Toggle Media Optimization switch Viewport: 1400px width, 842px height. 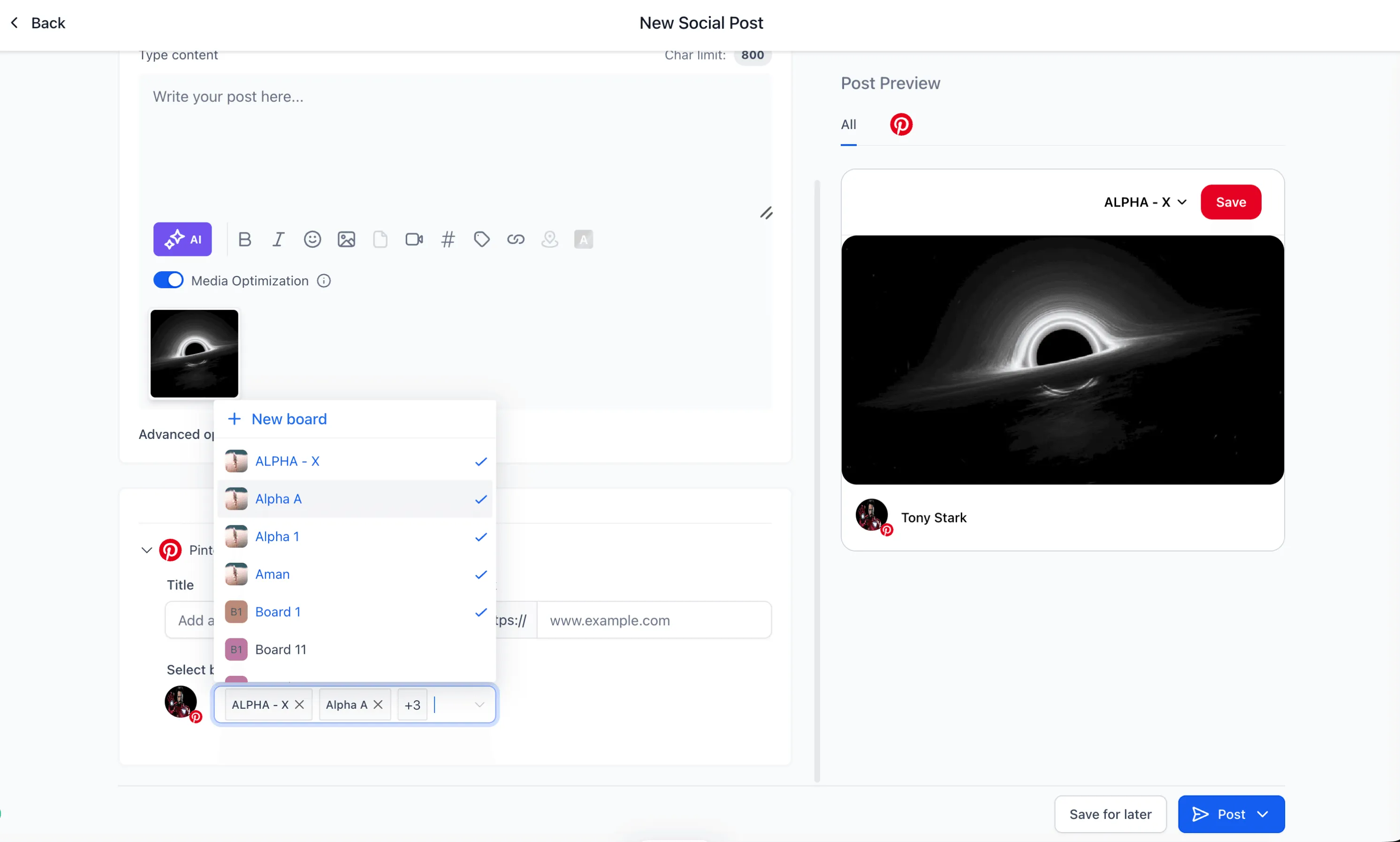click(168, 280)
